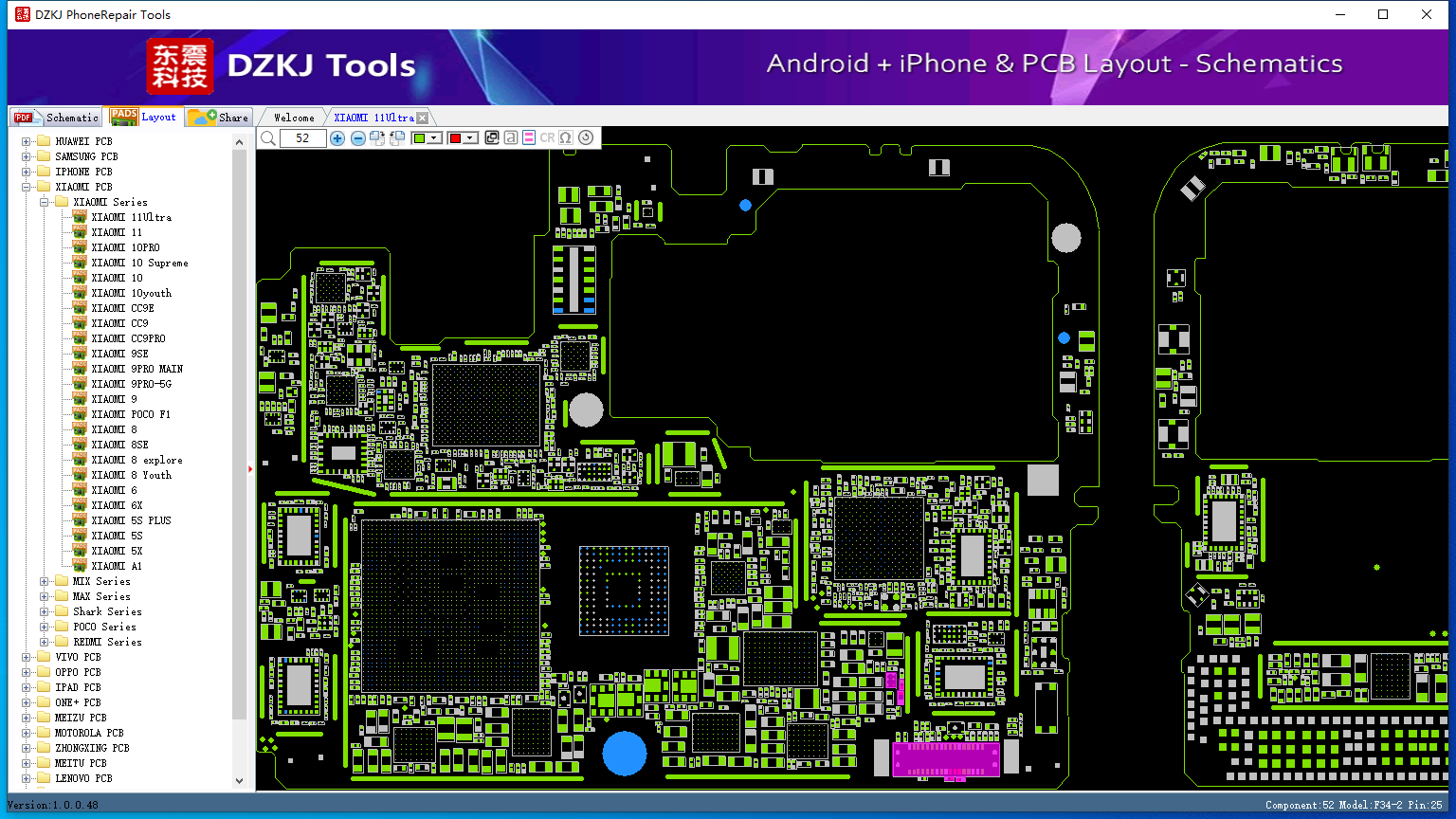Collapse the XIAOMI PCB folder
This screenshot has width=1456, height=819.
pos(27,187)
